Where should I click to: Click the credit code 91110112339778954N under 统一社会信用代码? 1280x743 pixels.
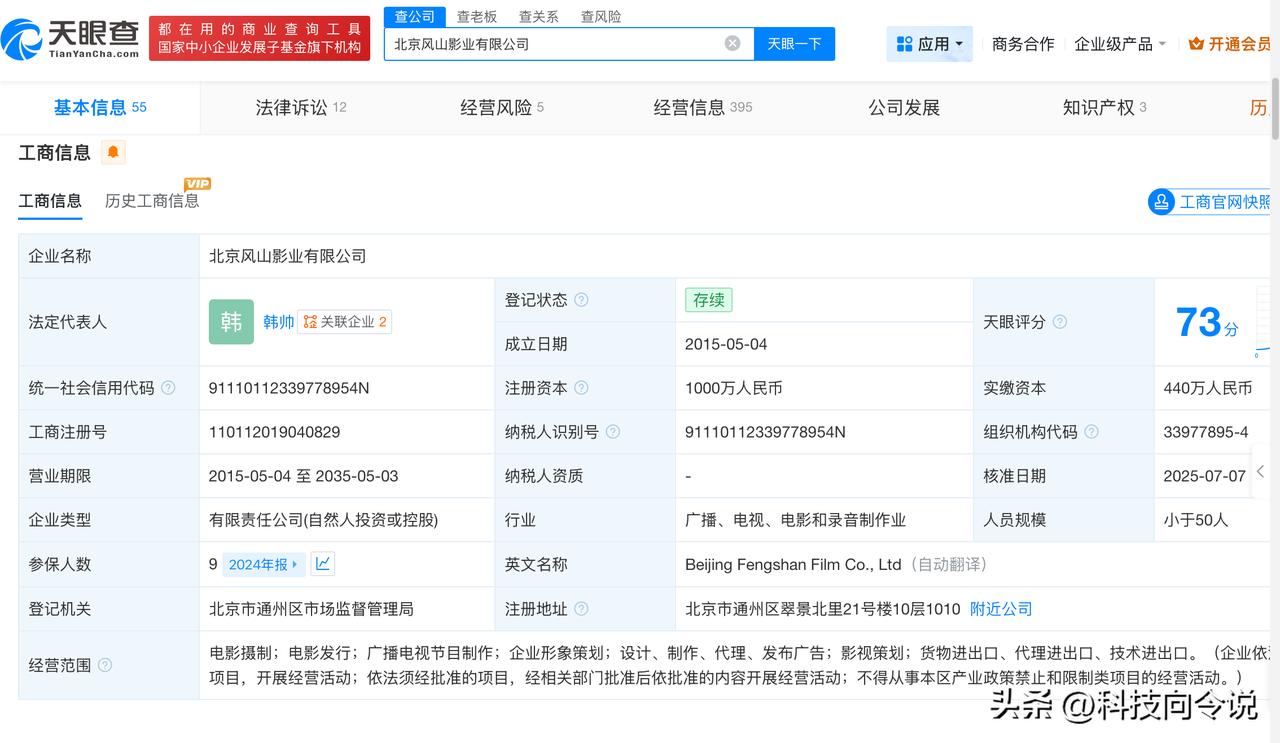(289, 388)
